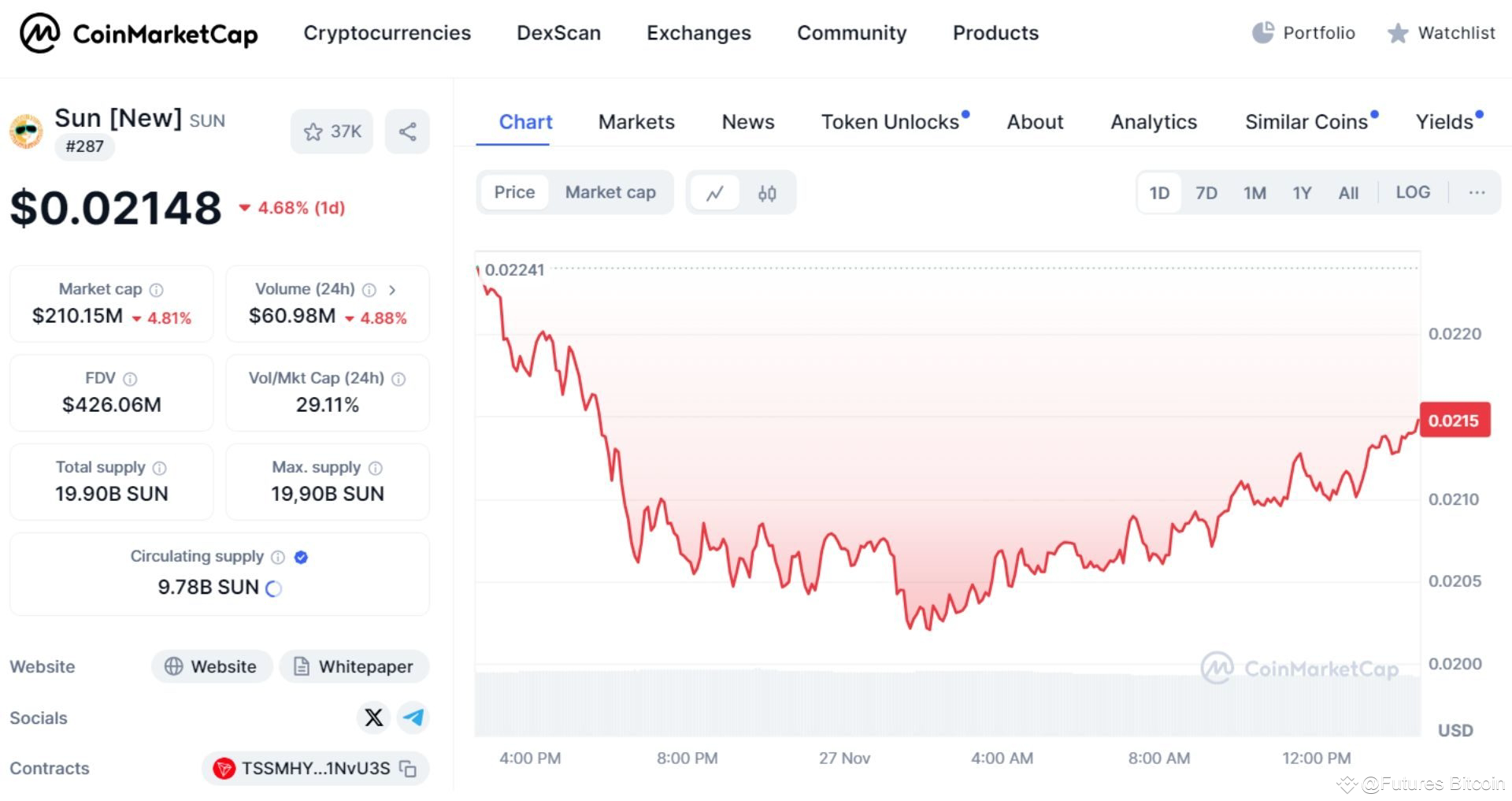The width and height of the screenshot is (1512, 801).
Task: Select the Price chart toggle
Action: (514, 192)
